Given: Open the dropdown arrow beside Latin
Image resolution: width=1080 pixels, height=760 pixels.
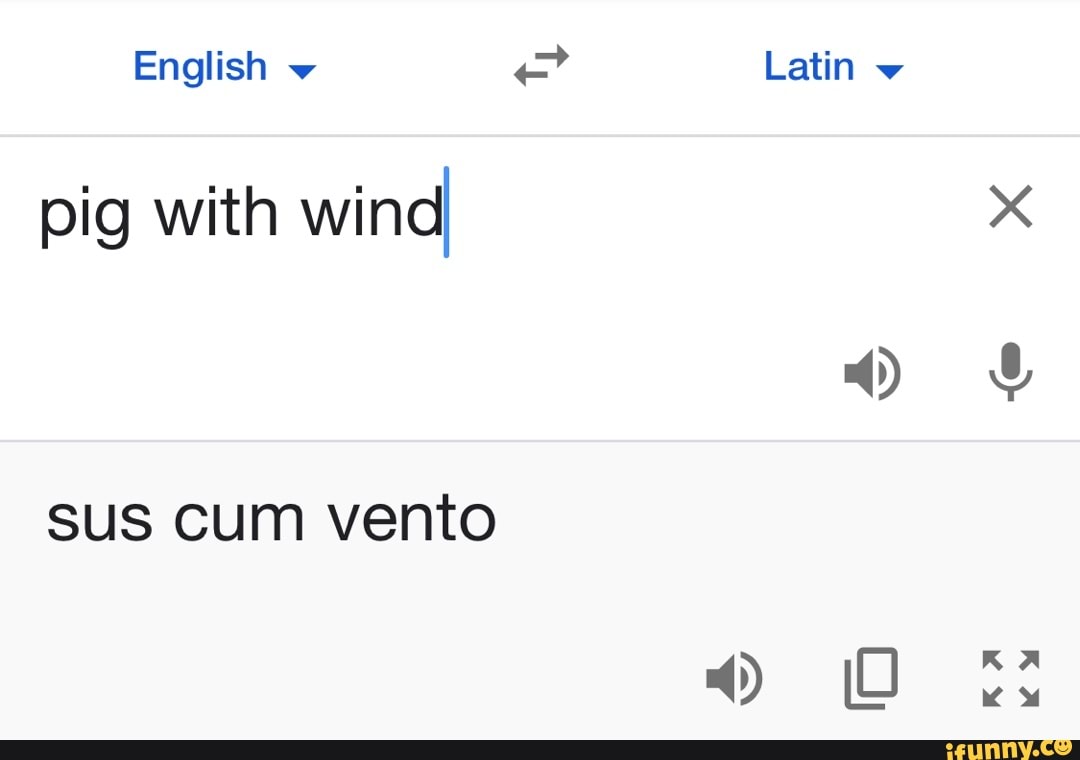Looking at the screenshot, I should tap(889, 71).
